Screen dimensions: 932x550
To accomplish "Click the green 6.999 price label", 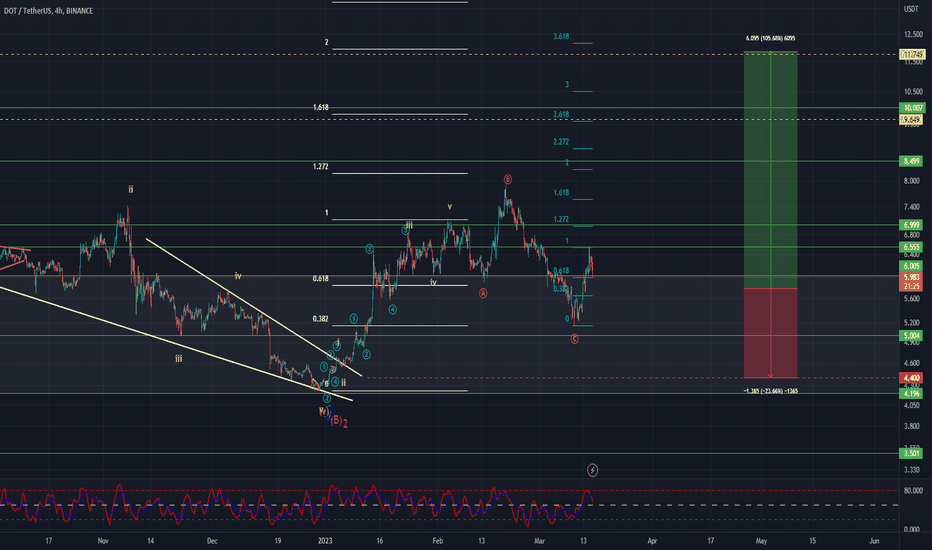I will click(x=911, y=225).
